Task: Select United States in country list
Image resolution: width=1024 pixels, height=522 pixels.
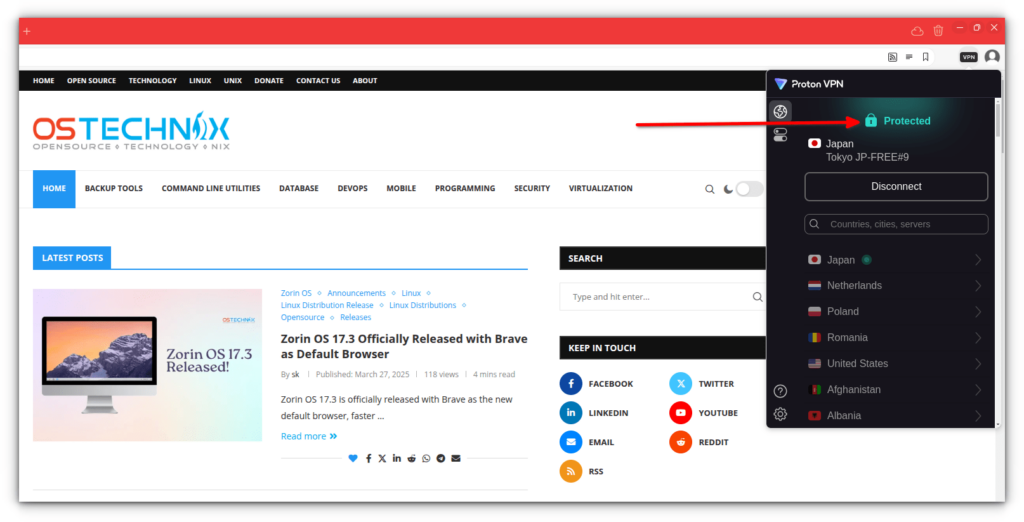Action: click(x=895, y=364)
